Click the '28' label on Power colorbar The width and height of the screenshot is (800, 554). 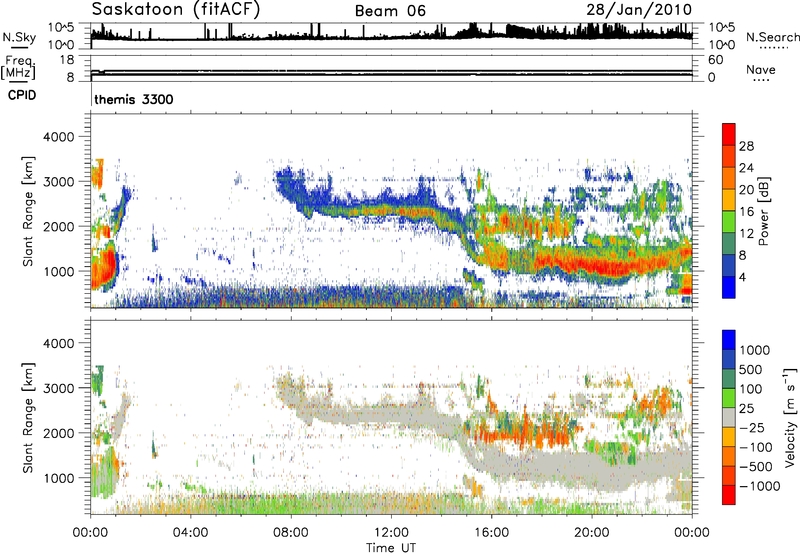746,146
